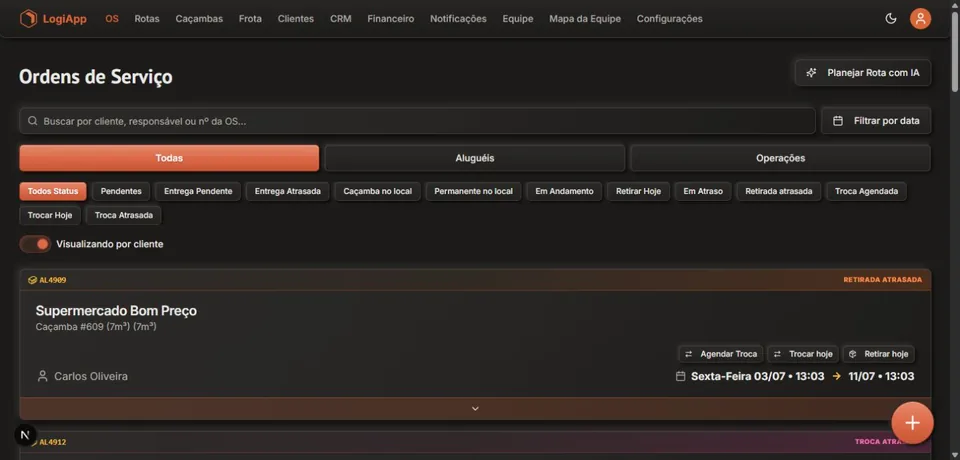Filter by Troca Agendada status
This screenshot has width=960, height=460.
(x=866, y=191)
